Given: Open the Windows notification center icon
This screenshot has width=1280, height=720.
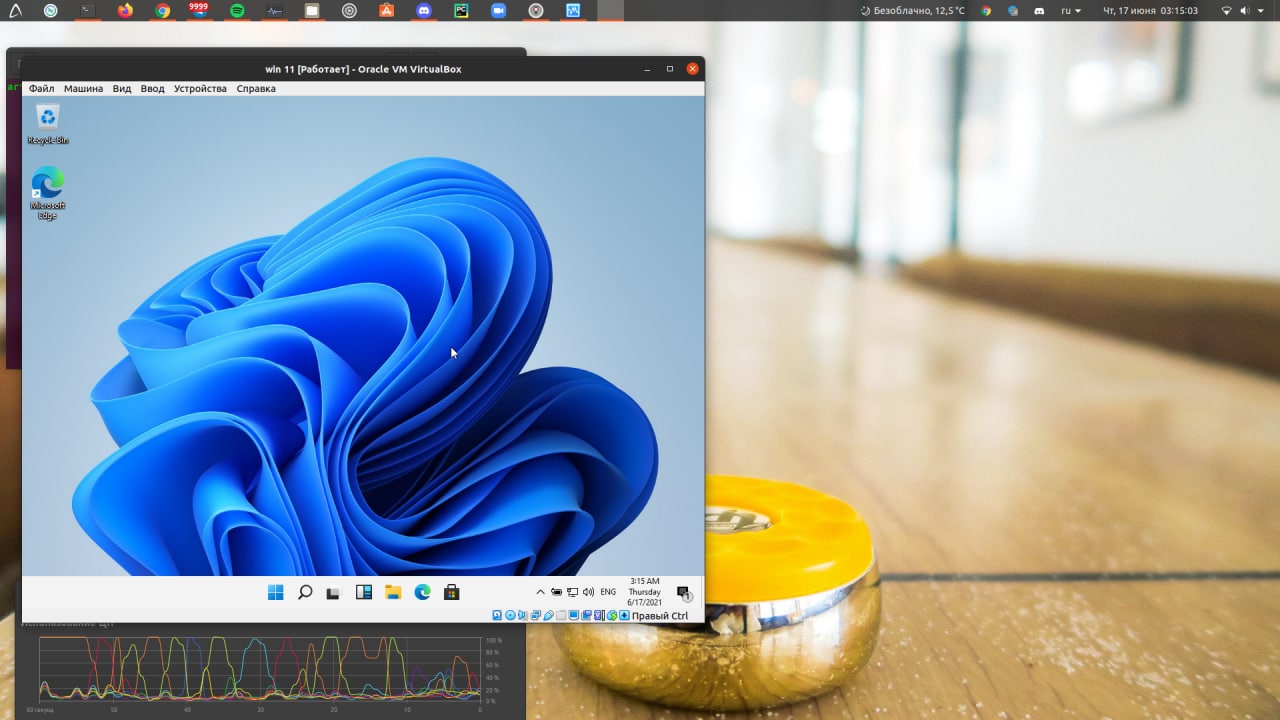Looking at the screenshot, I should [684, 593].
